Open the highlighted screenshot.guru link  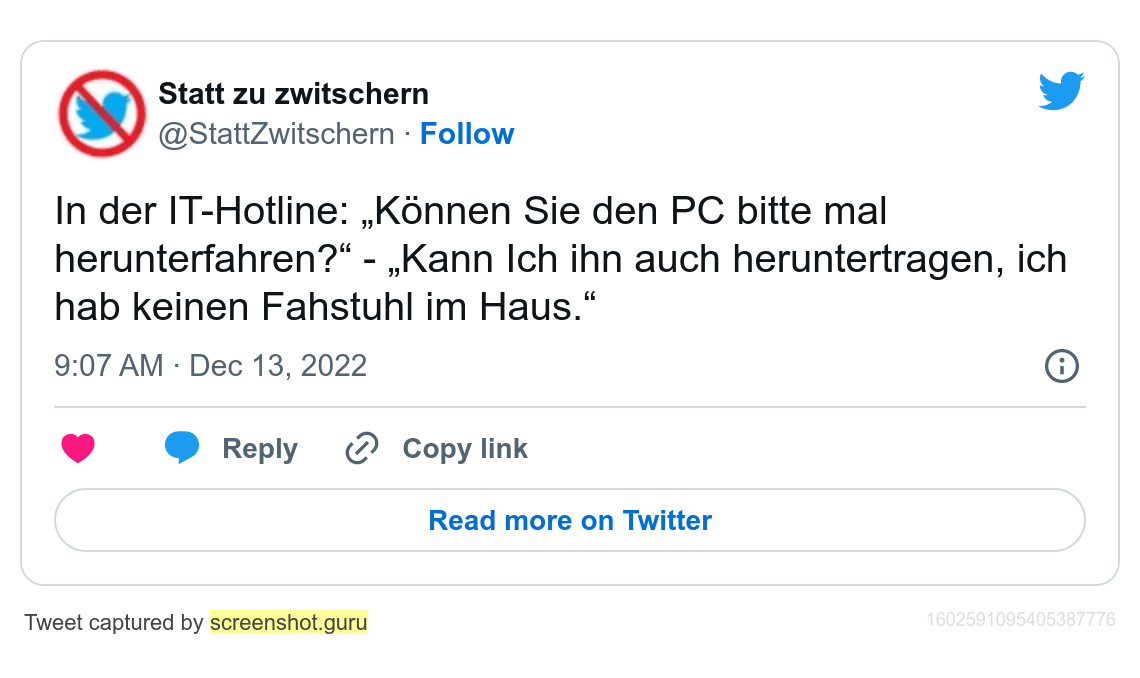(288, 623)
